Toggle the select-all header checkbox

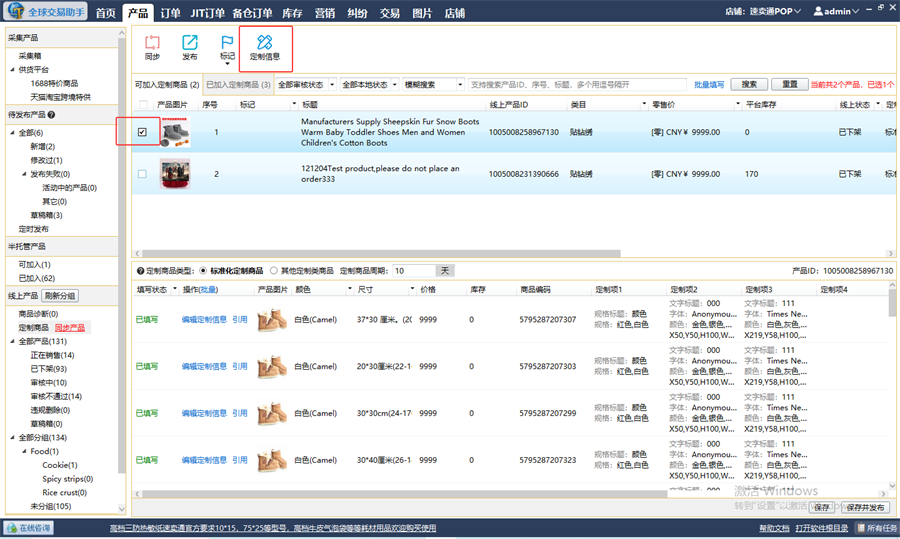click(x=143, y=104)
